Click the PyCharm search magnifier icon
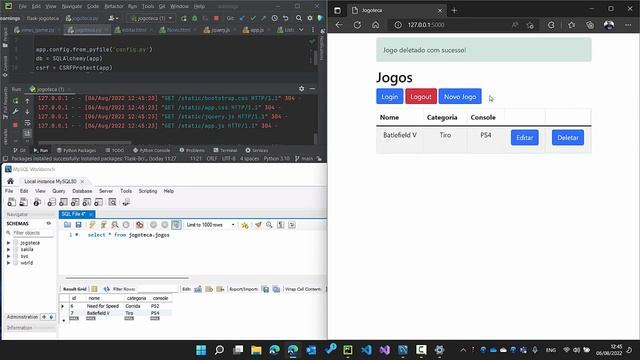Viewport: 640px width, 360px height. 299,18
